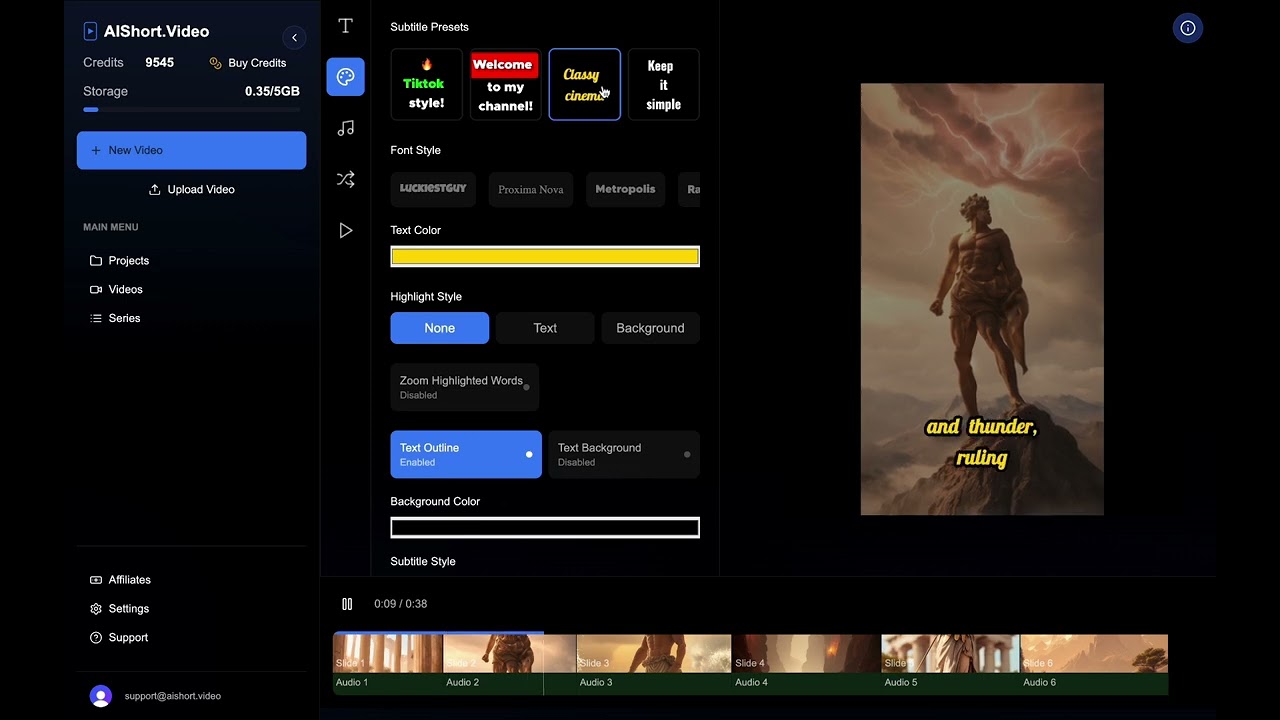Select the Proxima Nova font style
Image resolution: width=1280 pixels, height=720 pixels.
531,189
